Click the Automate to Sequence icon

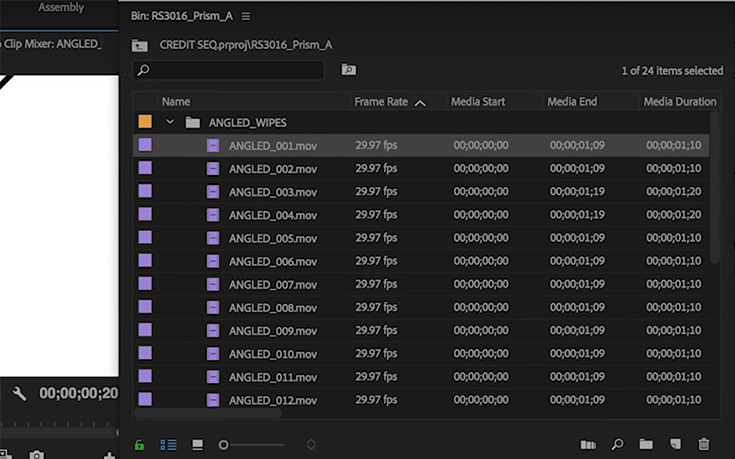[588, 444]
